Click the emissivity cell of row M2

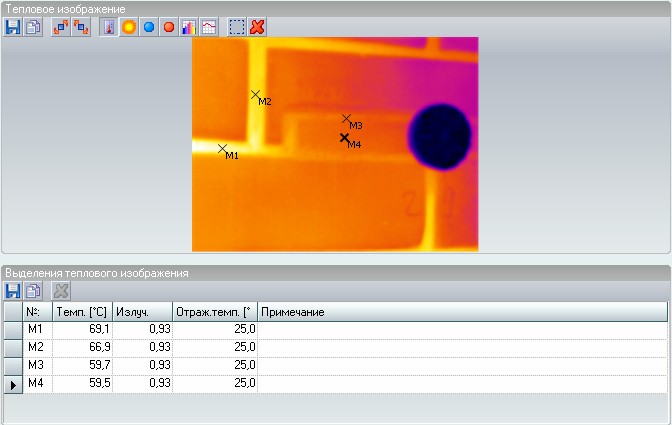pyautogui.click(x=142, y=347)
